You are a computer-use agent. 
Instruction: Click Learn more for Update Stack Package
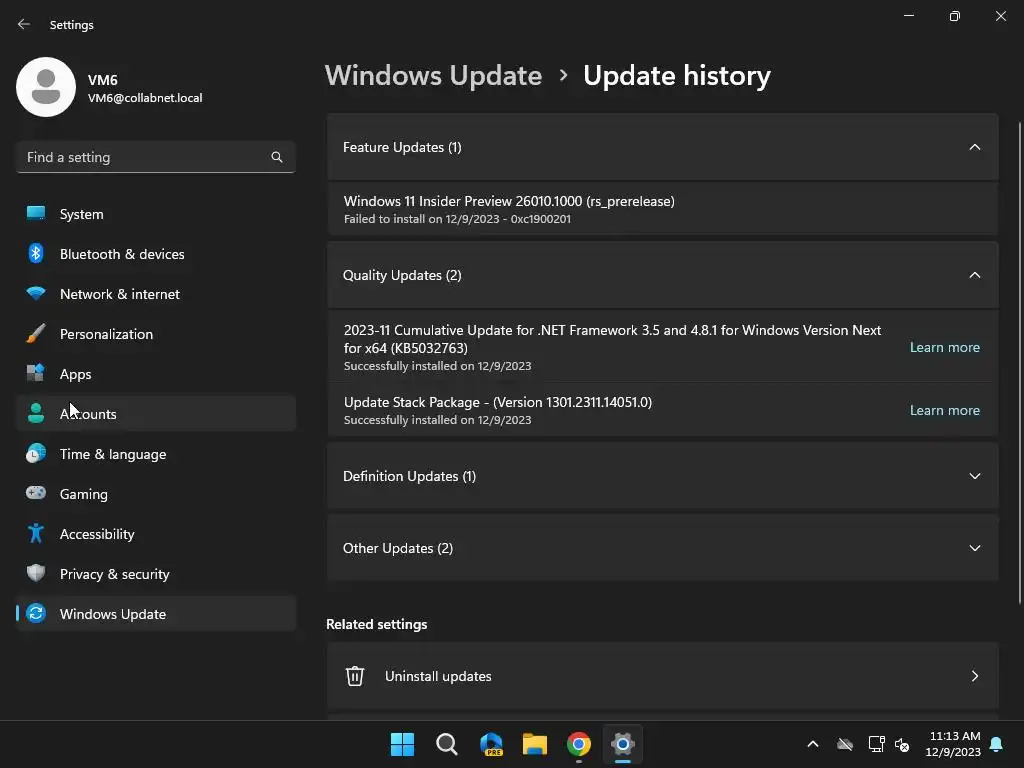944,410
